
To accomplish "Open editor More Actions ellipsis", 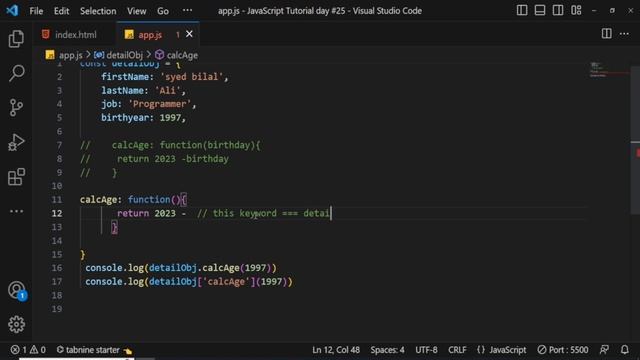I will pos(624,34).
